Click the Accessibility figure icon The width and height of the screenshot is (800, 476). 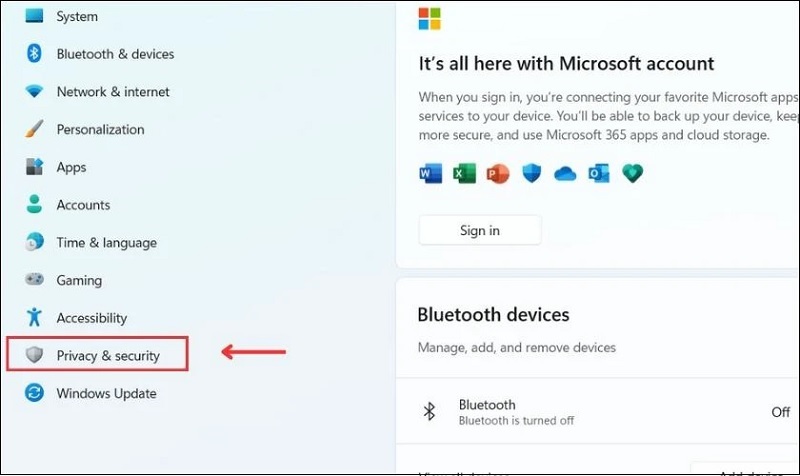click(35, 318)
